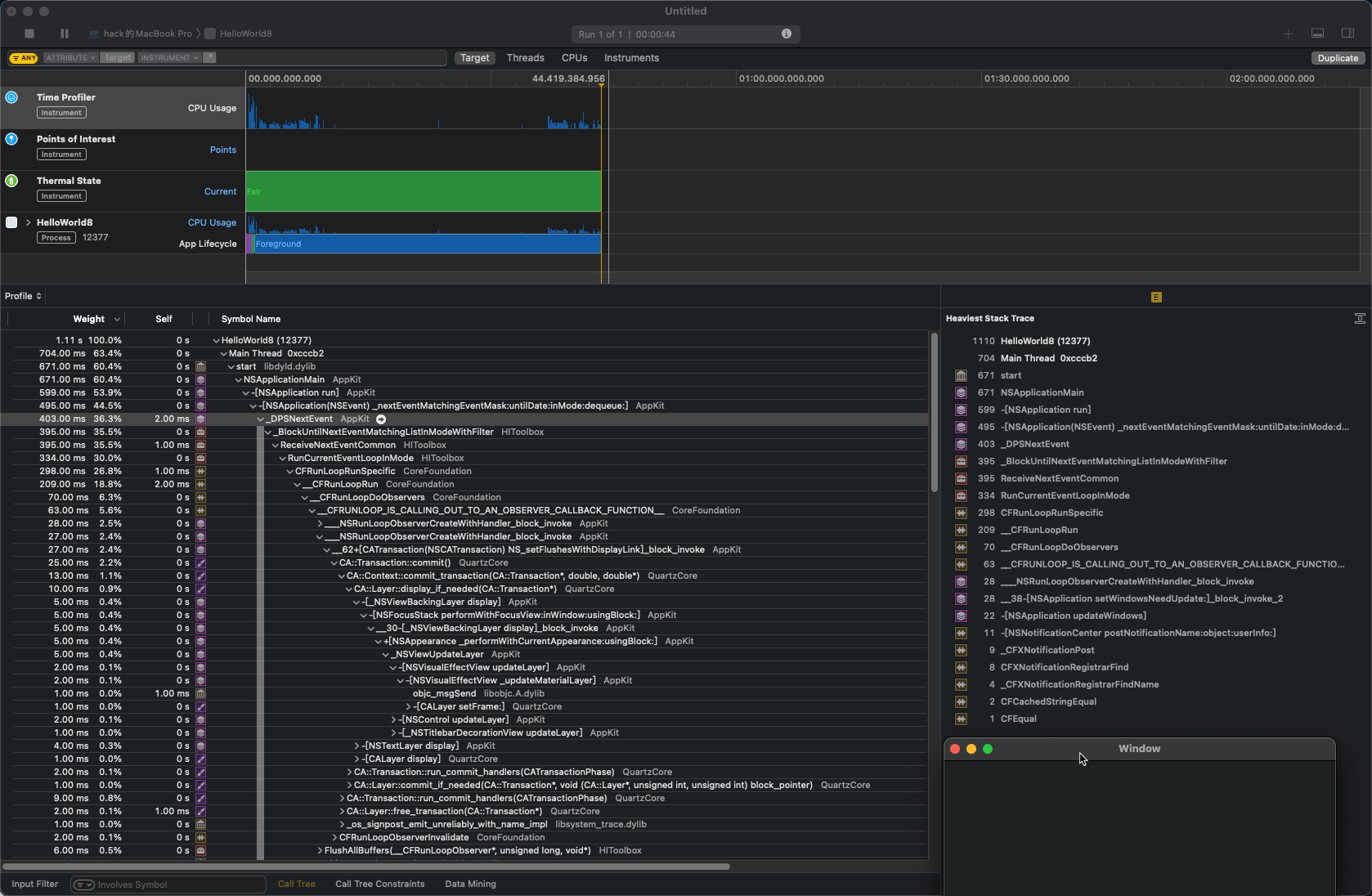The width and height of the screenshot is (1372, 896).
Task: Click the HelloWorld8 process icon in track list
Action: coord(11,222)
